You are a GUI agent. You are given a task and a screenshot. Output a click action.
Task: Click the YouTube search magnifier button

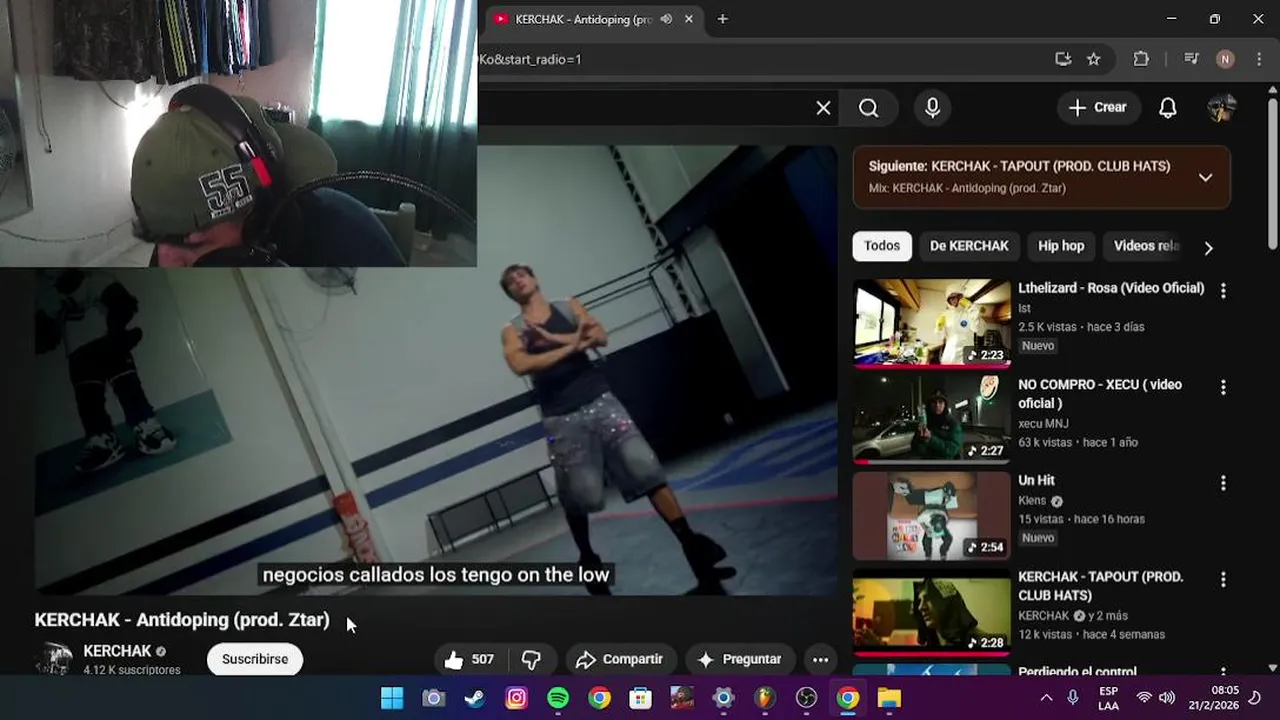[x=868, y=108]
